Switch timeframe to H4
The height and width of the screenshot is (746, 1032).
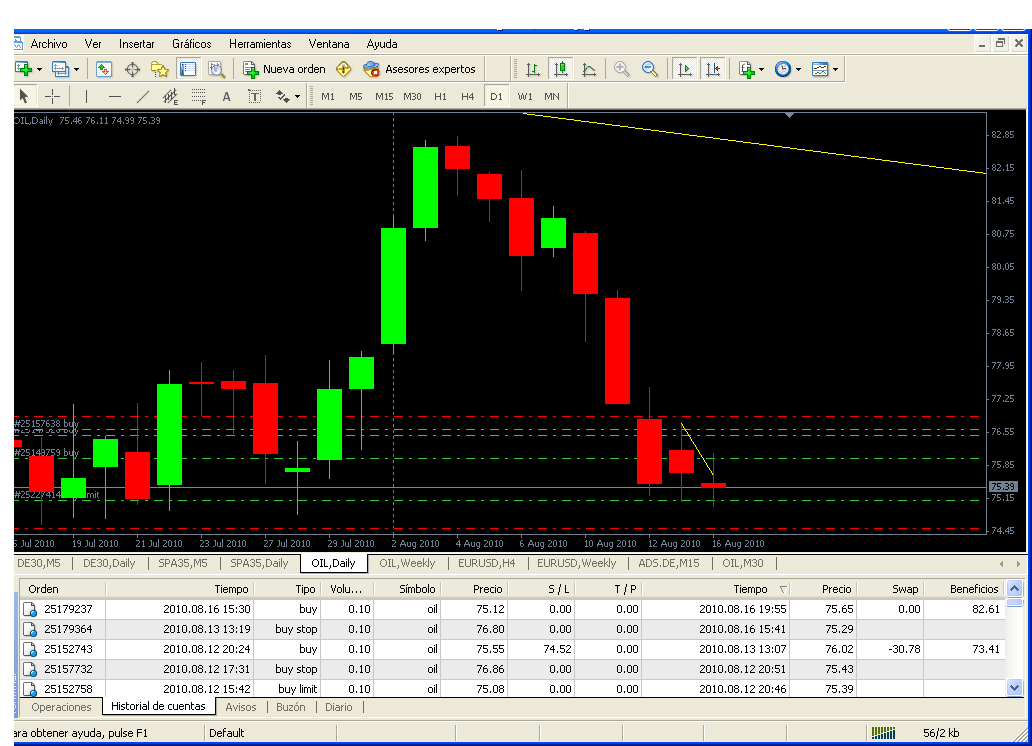[468, 96]
